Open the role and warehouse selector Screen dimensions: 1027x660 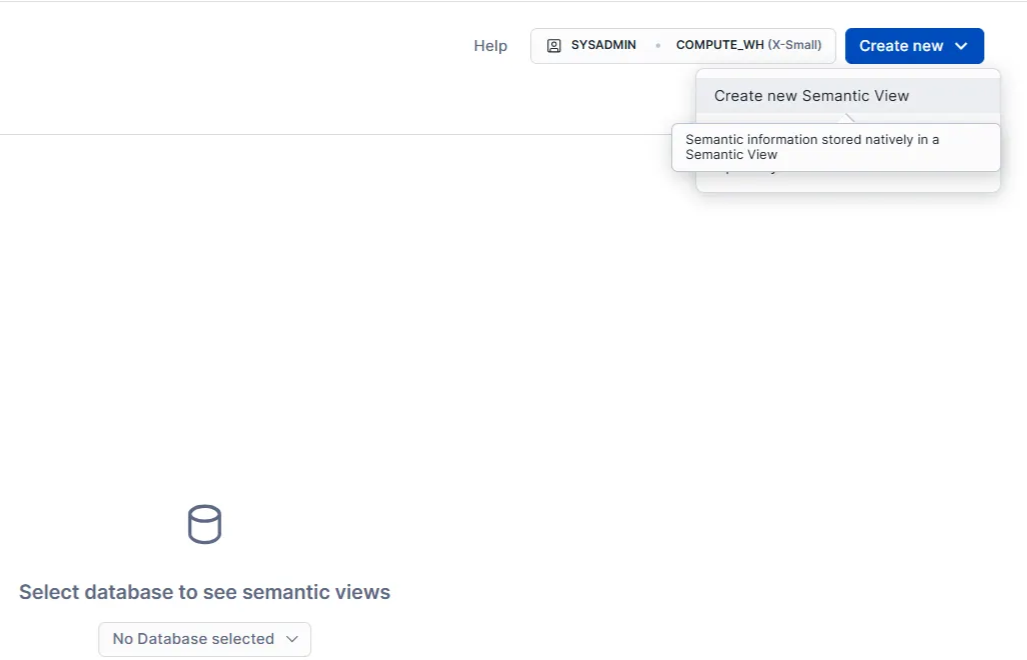(x=683, y=46)
